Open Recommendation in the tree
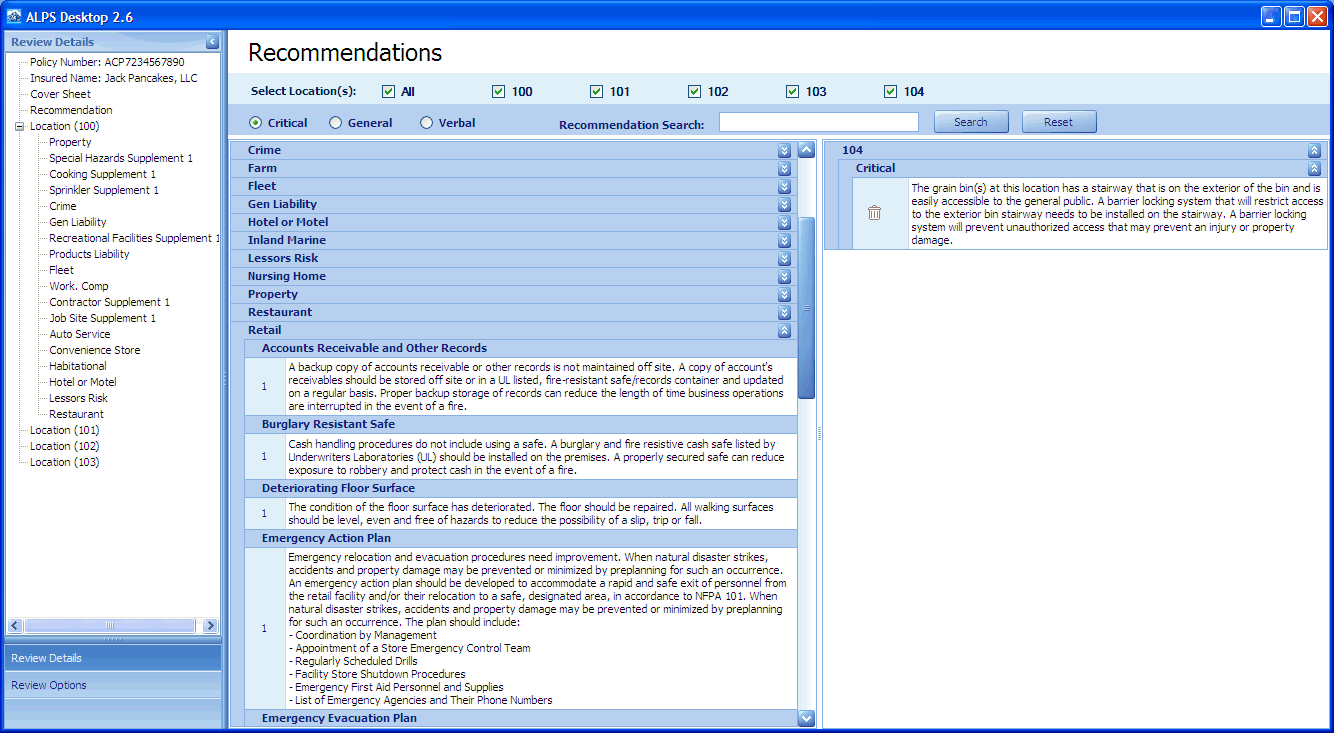The image size is (1334, 733). [x=71, y=110]
